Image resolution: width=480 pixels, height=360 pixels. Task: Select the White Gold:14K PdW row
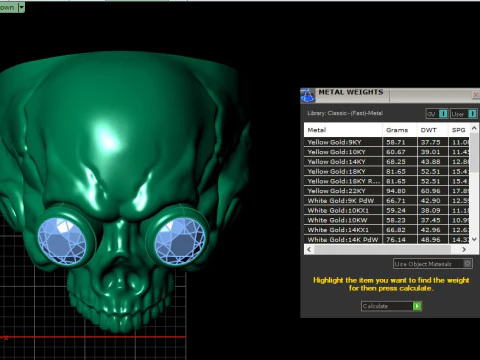point(387,239)
